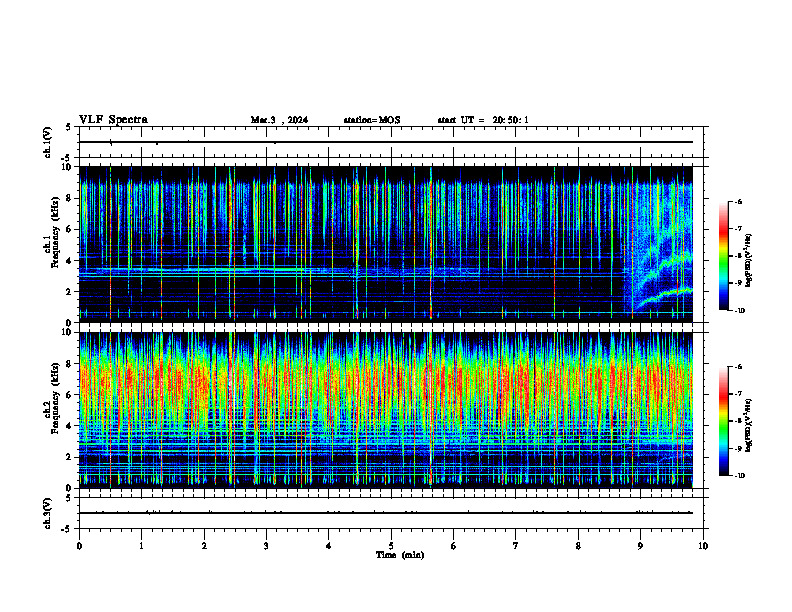Image resolution: width=792 pixels, height=612 pixels.
Task: Click the ch.1 spectrogram color scale bar
Action: tap(723, 256)
